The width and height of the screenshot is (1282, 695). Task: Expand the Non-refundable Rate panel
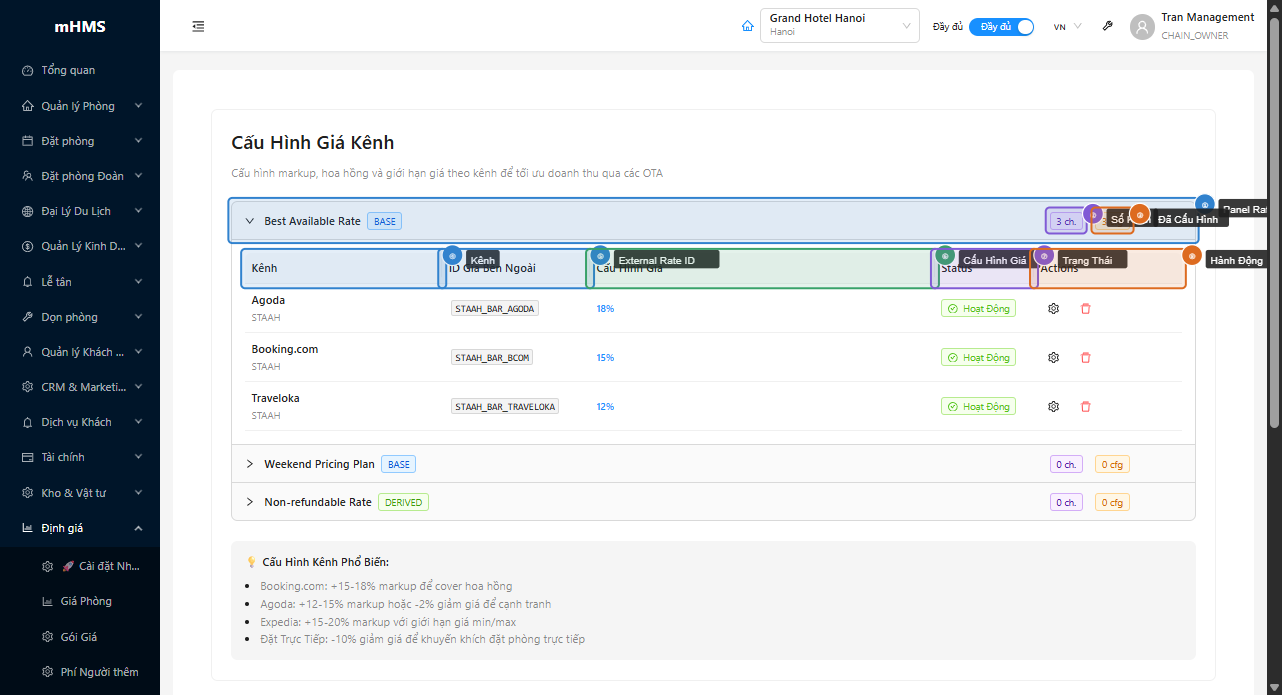point(250,502)
